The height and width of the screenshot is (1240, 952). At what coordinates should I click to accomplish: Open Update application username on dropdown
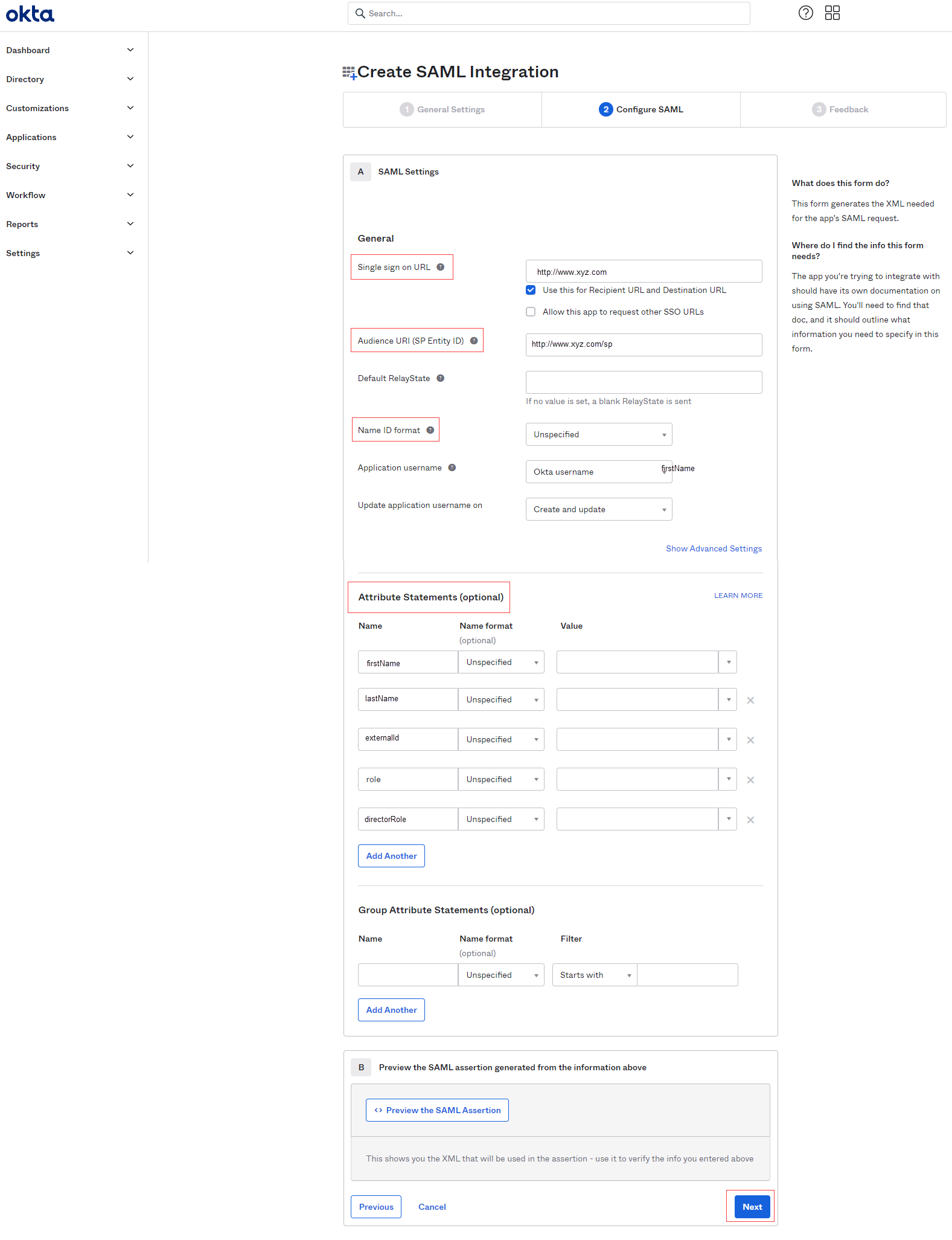click(x=599, y=509)
